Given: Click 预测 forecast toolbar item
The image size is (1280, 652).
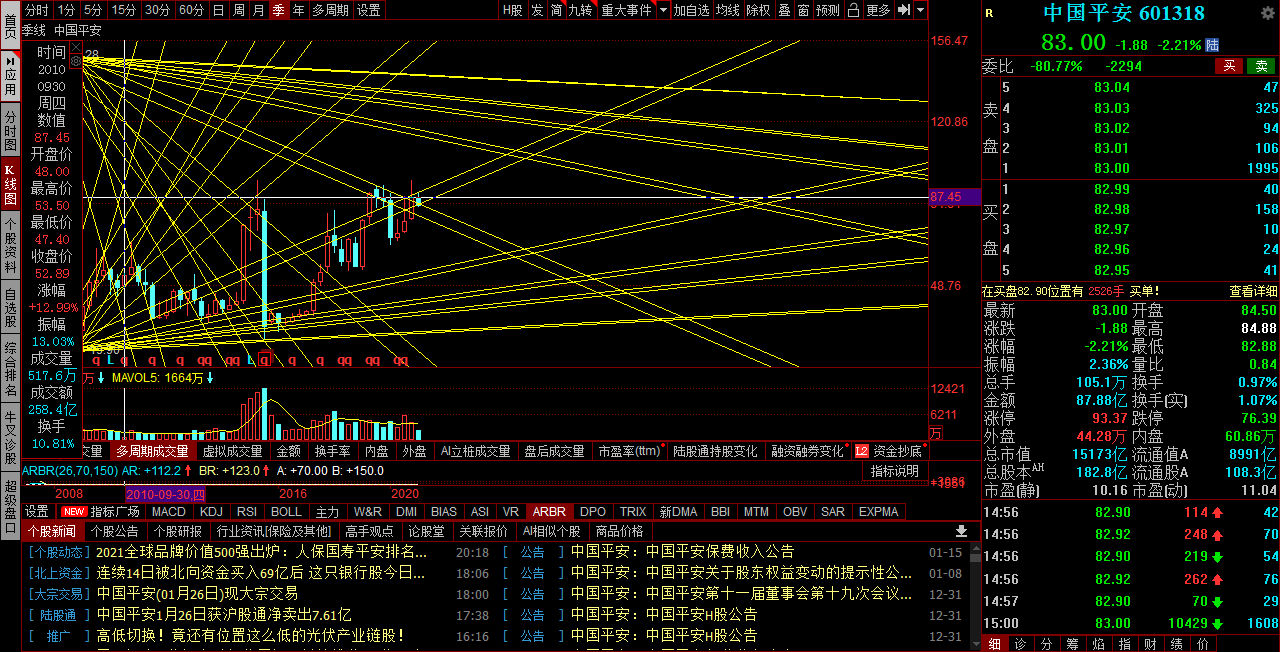Looking at the screenshot, I should (828, 10).
